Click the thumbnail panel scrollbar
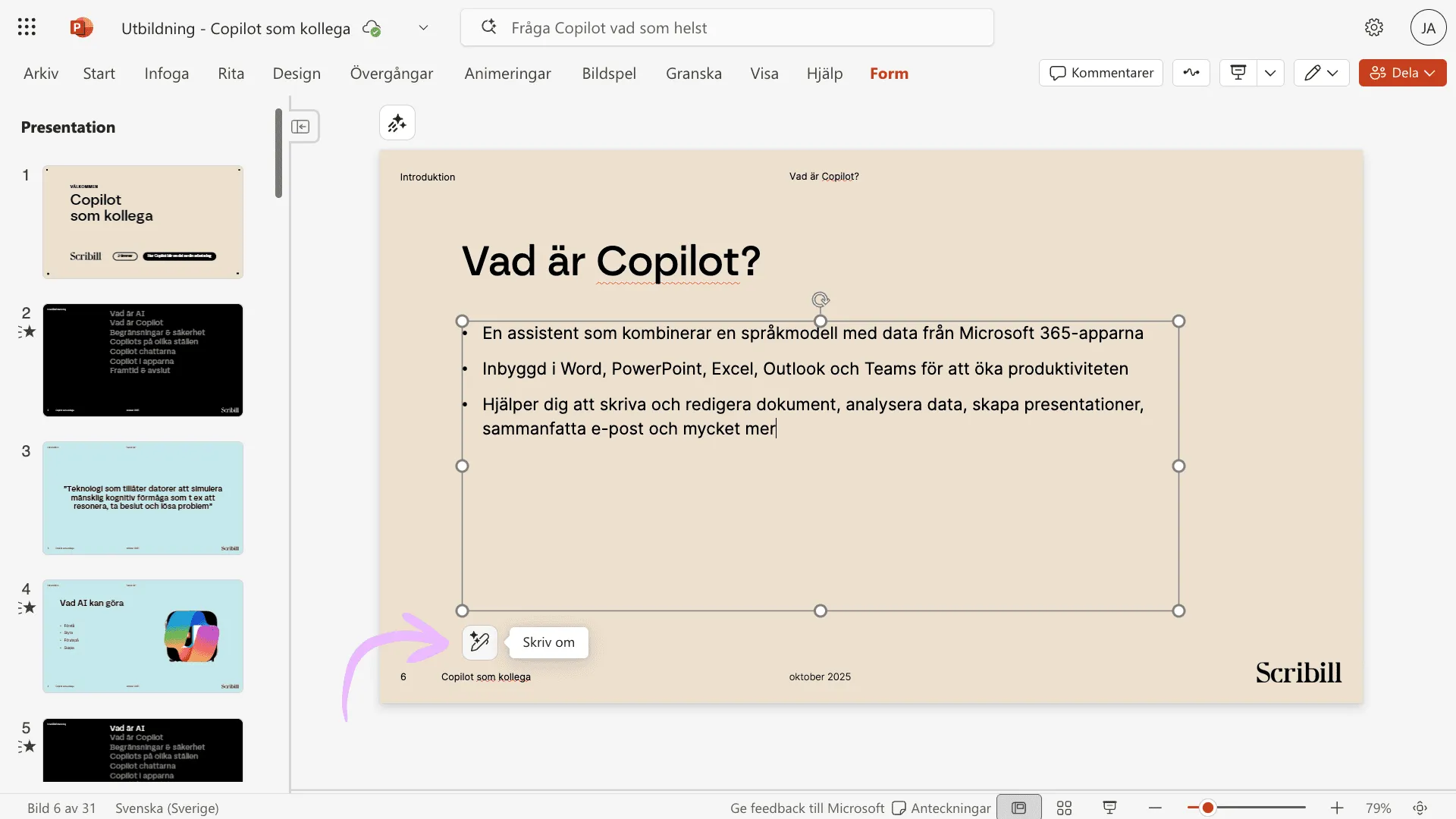Viewport: 1456px width, 819px height. (x=278, y=153)
